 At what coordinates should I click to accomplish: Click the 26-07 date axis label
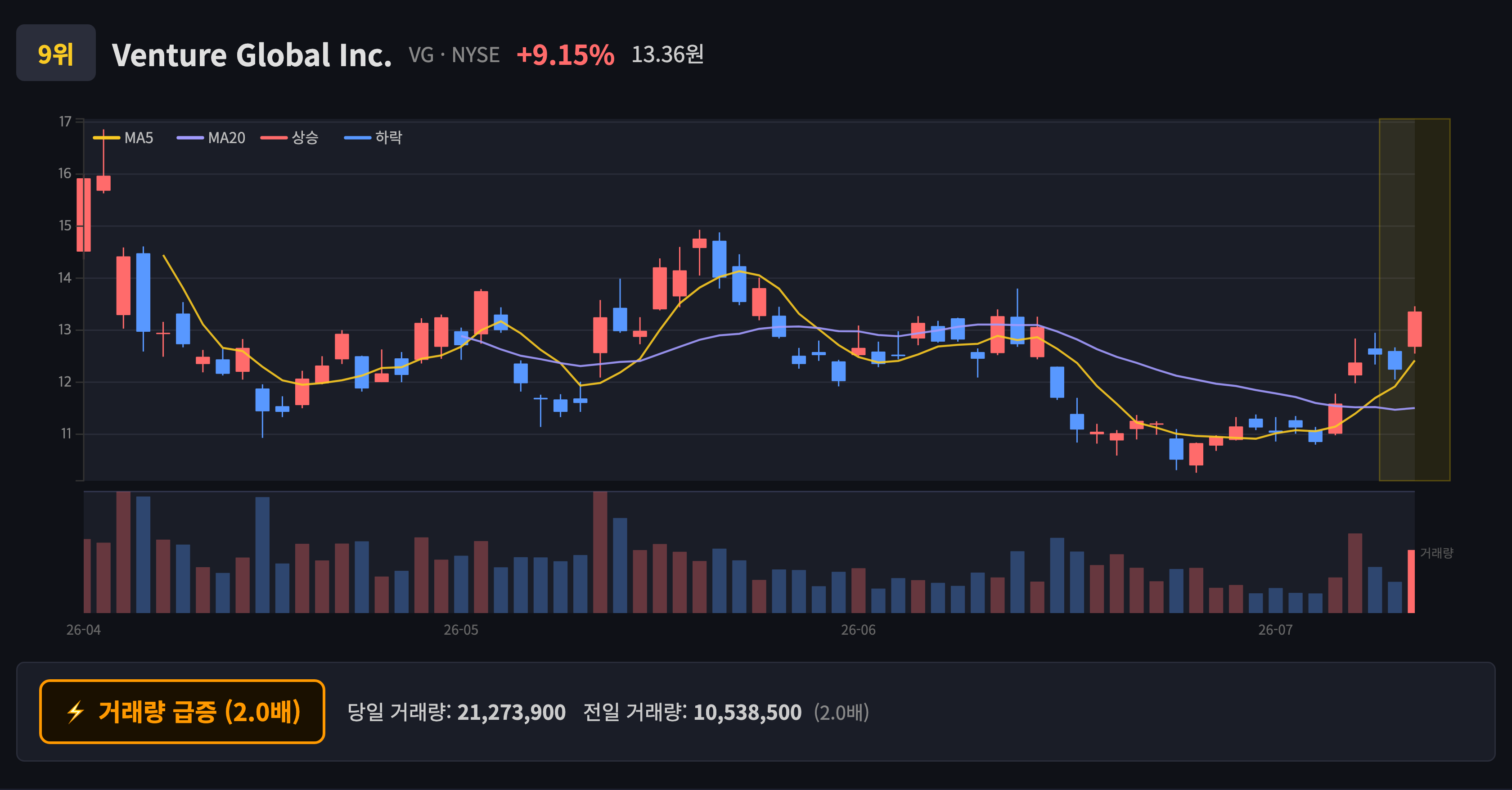coord(1275,630)
